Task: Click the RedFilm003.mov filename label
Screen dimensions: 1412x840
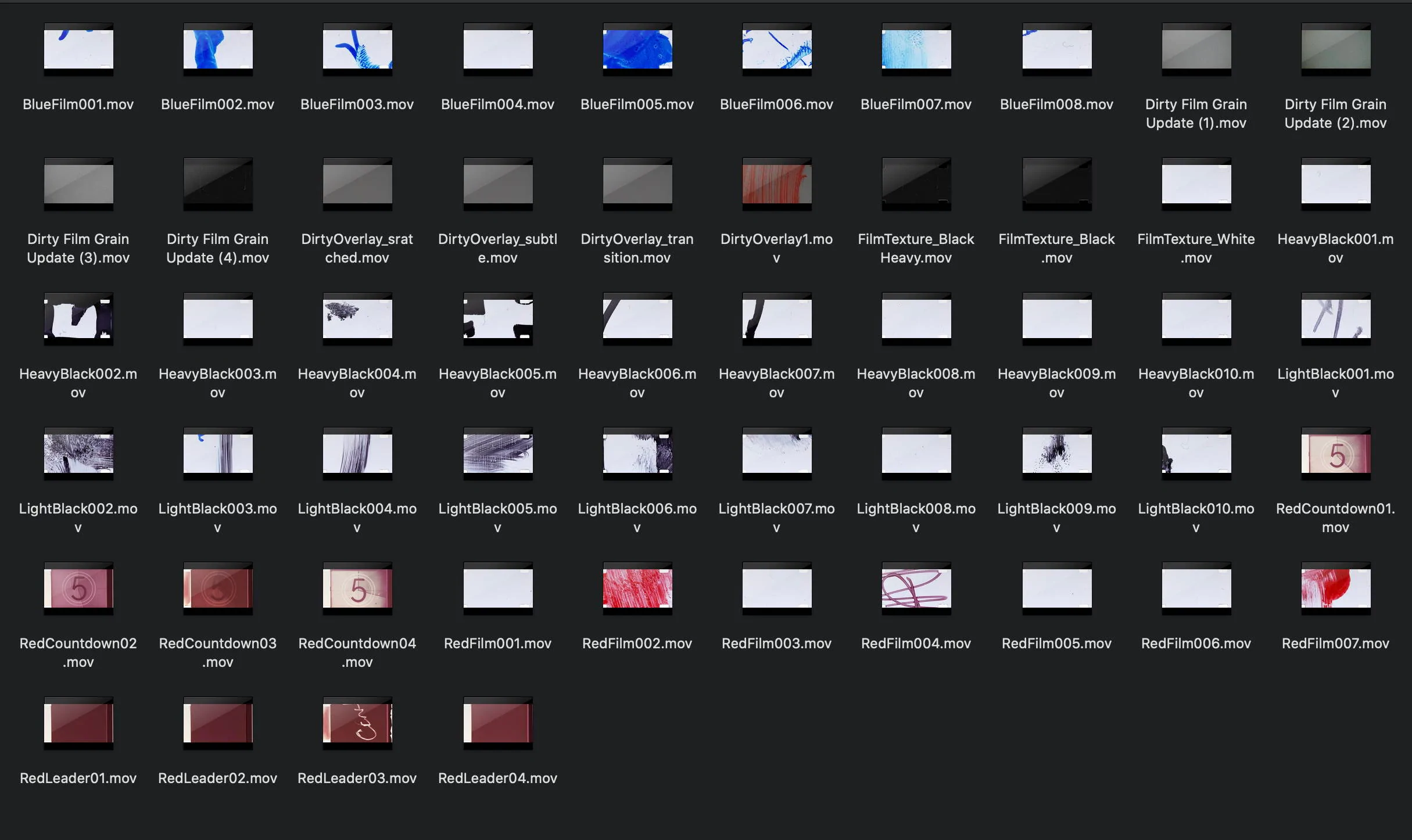Action: coord(777,643)
